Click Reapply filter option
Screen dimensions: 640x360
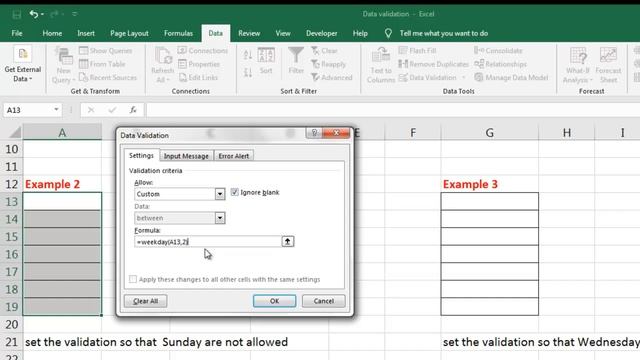(x=328, y=64)
